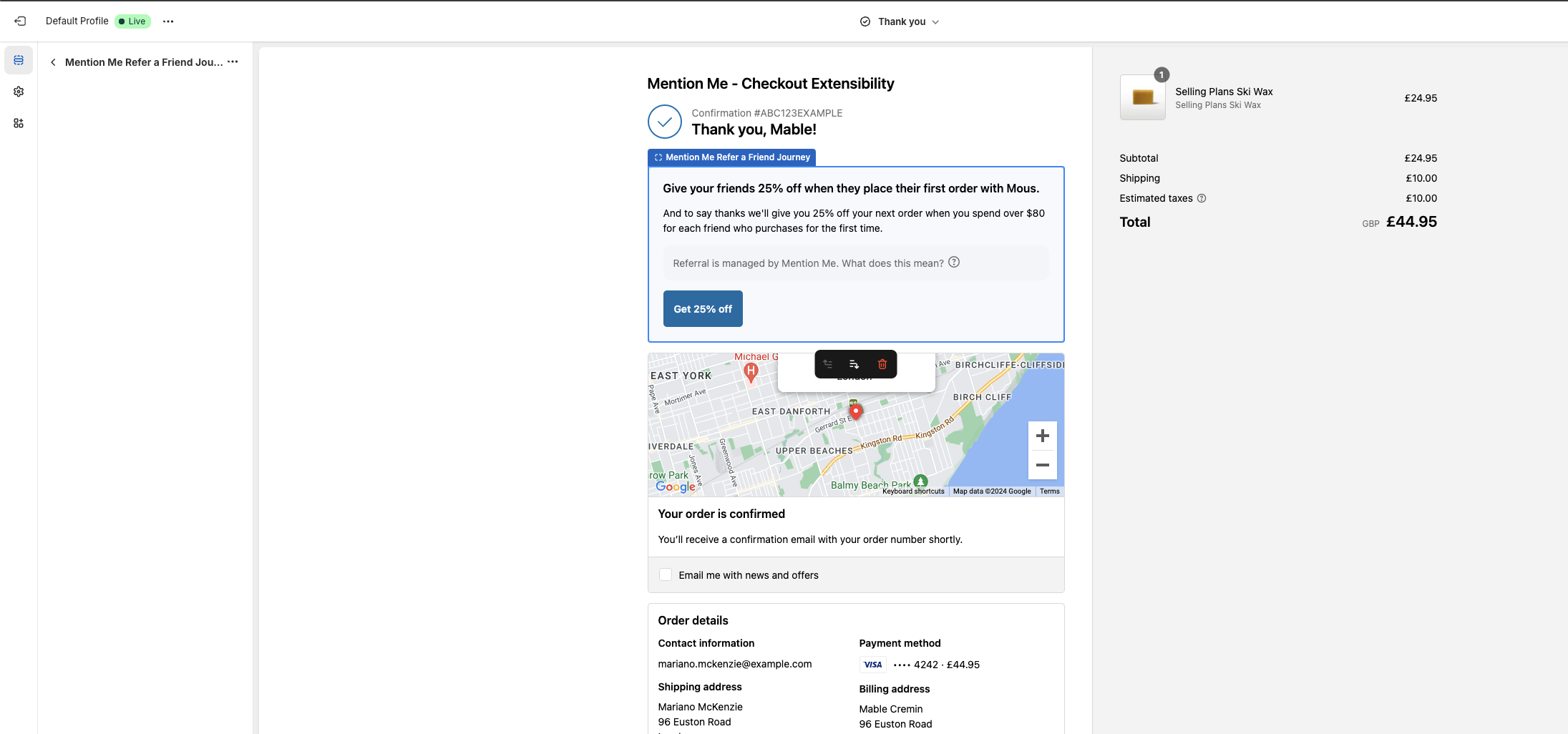The image size is (1568, 734).
Task: Click the Shipping address heading
Action: pyautogui.click(x=700, y=687)
